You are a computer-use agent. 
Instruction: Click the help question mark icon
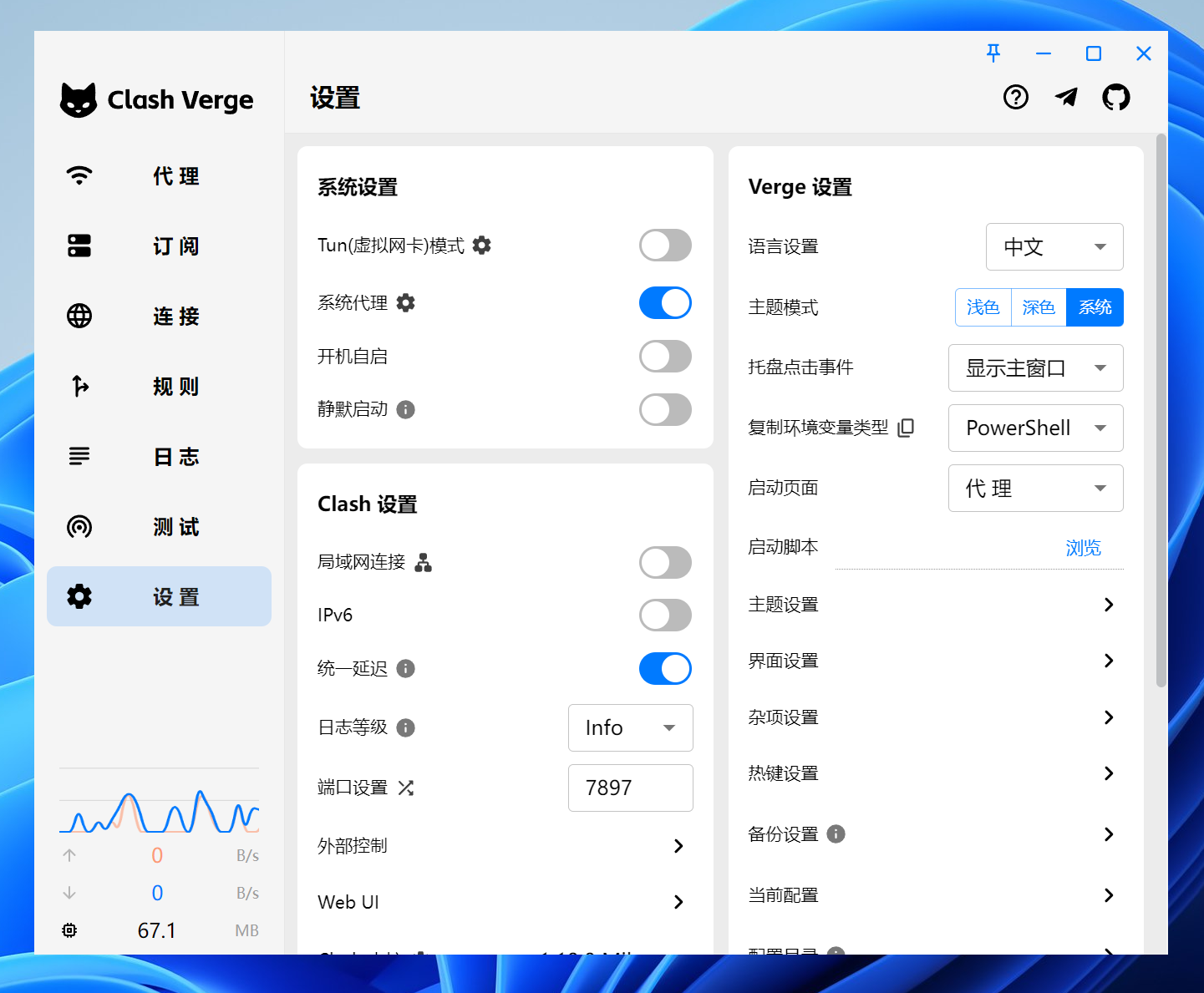1016,98
